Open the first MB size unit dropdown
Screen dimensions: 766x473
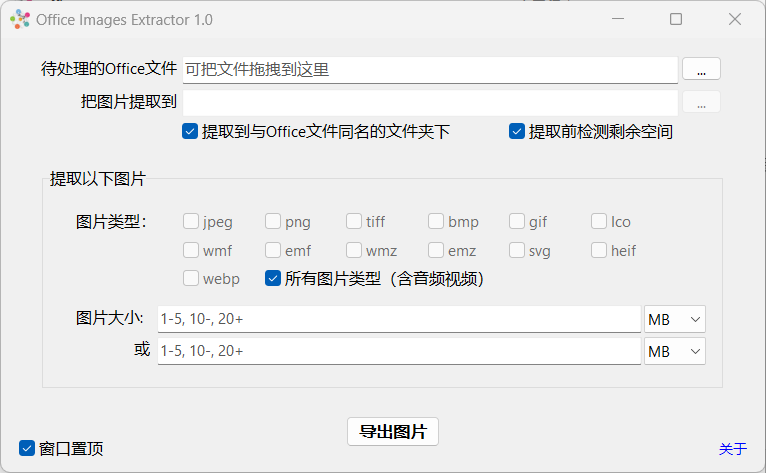(x=675, y=320)
